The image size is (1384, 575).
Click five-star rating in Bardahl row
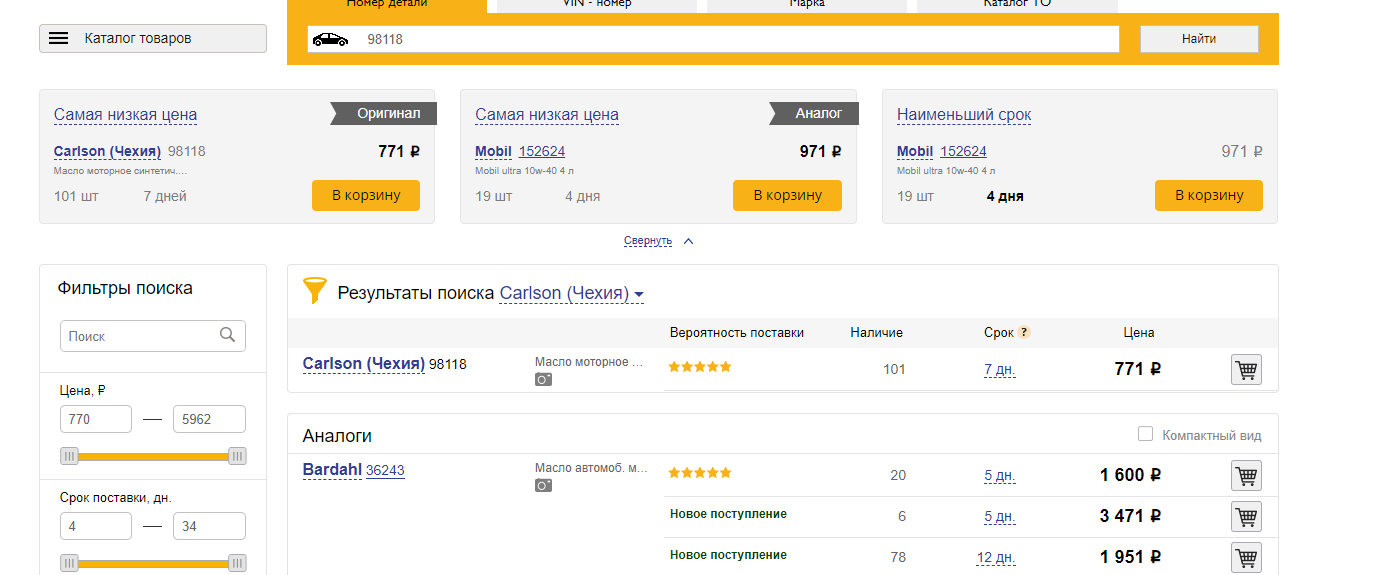(x=700, y=473)
